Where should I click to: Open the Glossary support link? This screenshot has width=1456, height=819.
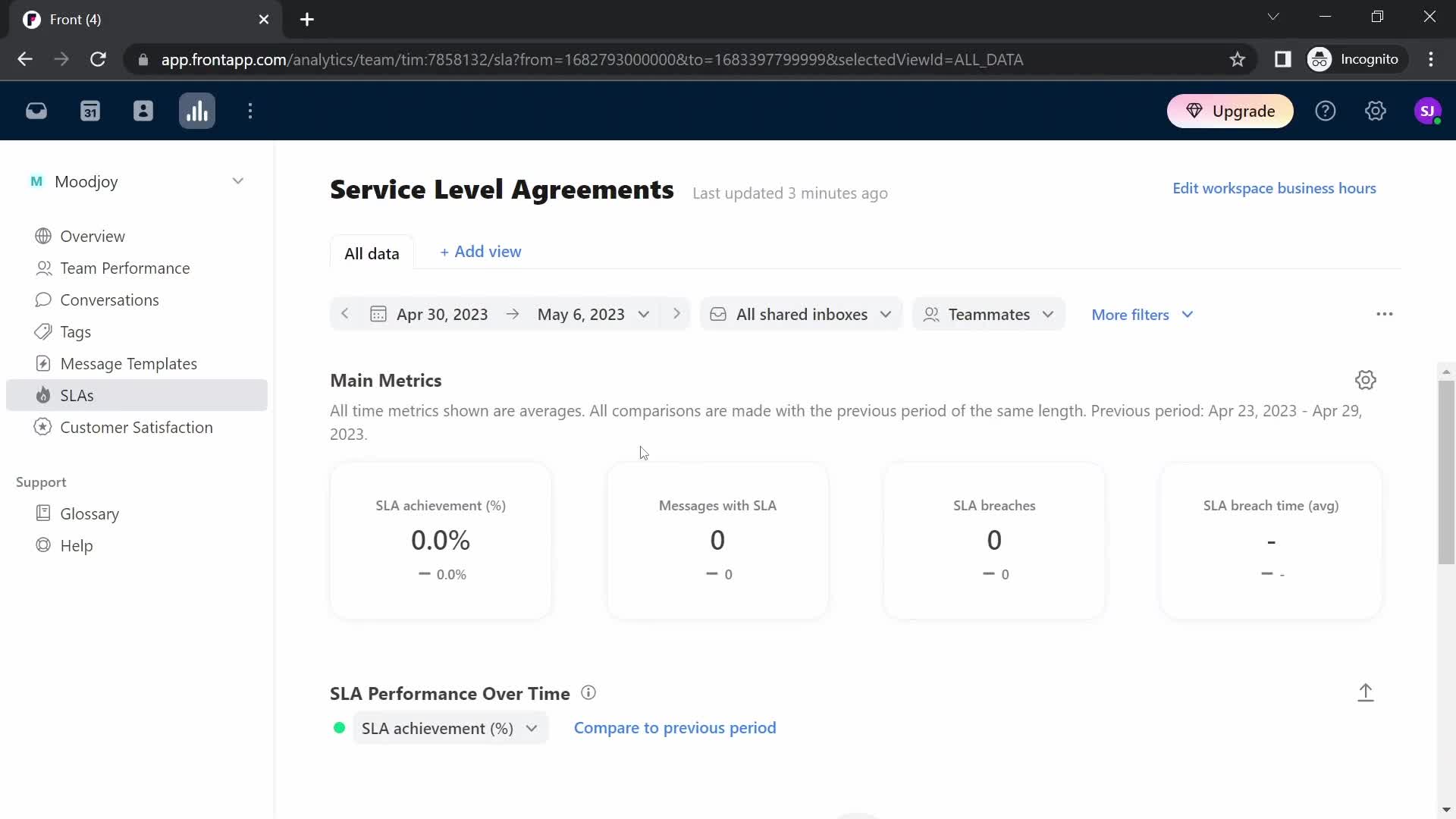[x=89, y=514]
